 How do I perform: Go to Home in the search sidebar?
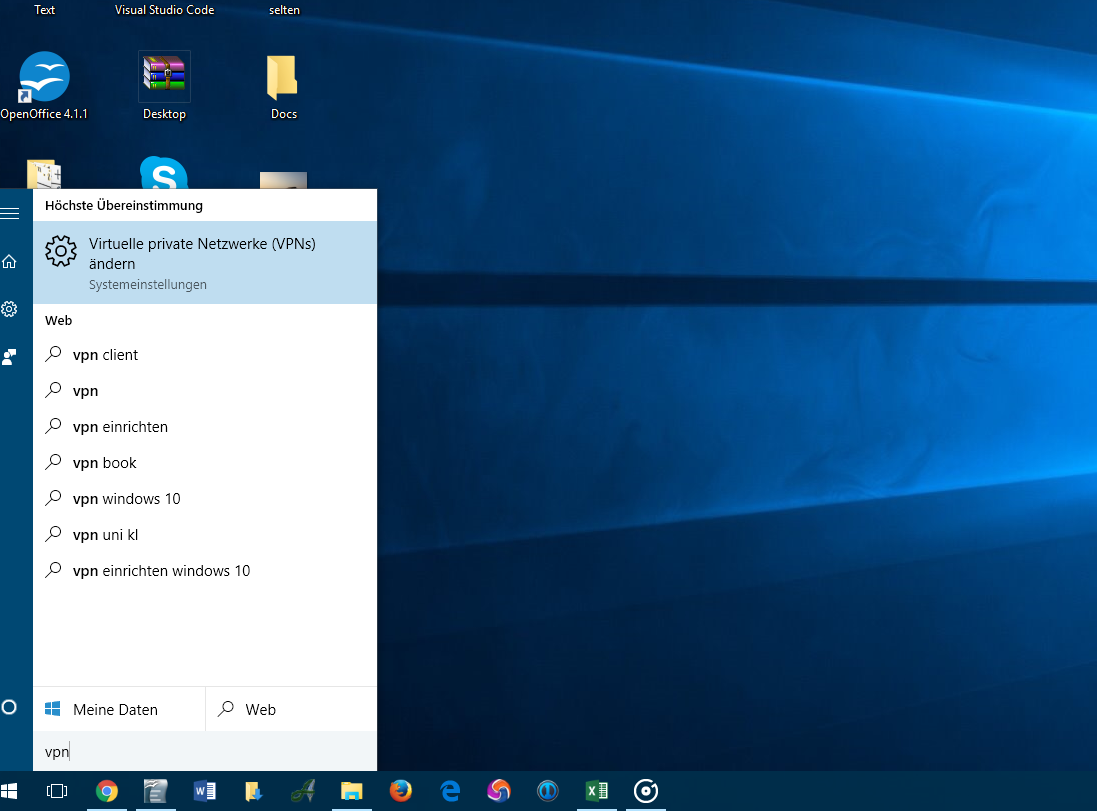(x=9, y=262)
